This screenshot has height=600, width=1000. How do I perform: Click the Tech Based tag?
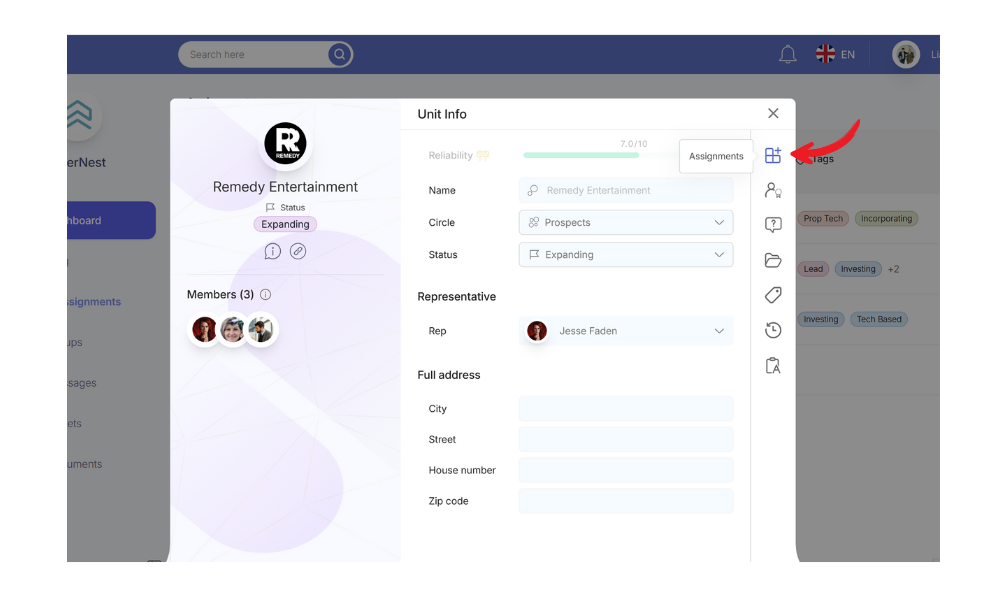pos(879,319)
